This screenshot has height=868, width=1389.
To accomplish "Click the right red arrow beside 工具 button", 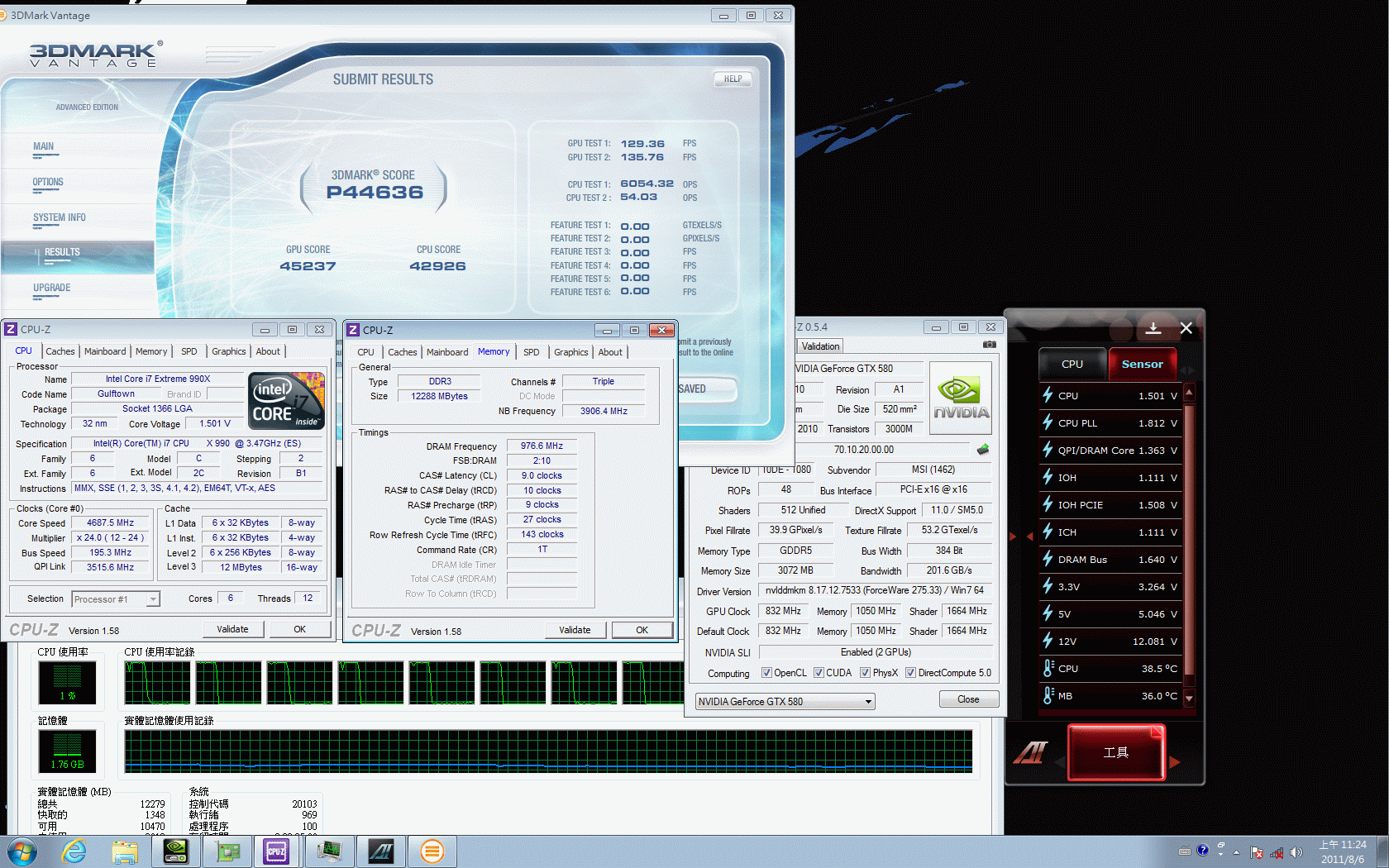I will [x=1174, y=762].
